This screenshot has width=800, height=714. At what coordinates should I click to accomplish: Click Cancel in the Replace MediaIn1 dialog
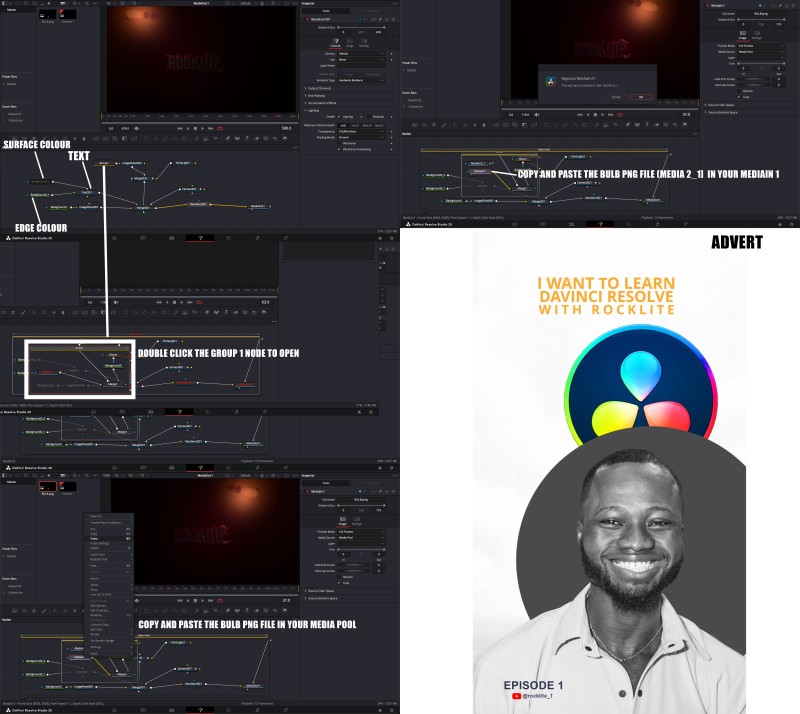[x=616, y=97]
